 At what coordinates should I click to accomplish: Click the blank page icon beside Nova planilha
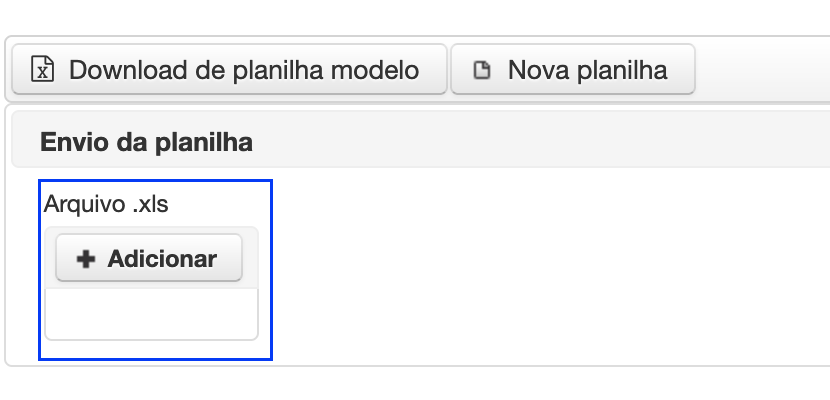point(482,70)
